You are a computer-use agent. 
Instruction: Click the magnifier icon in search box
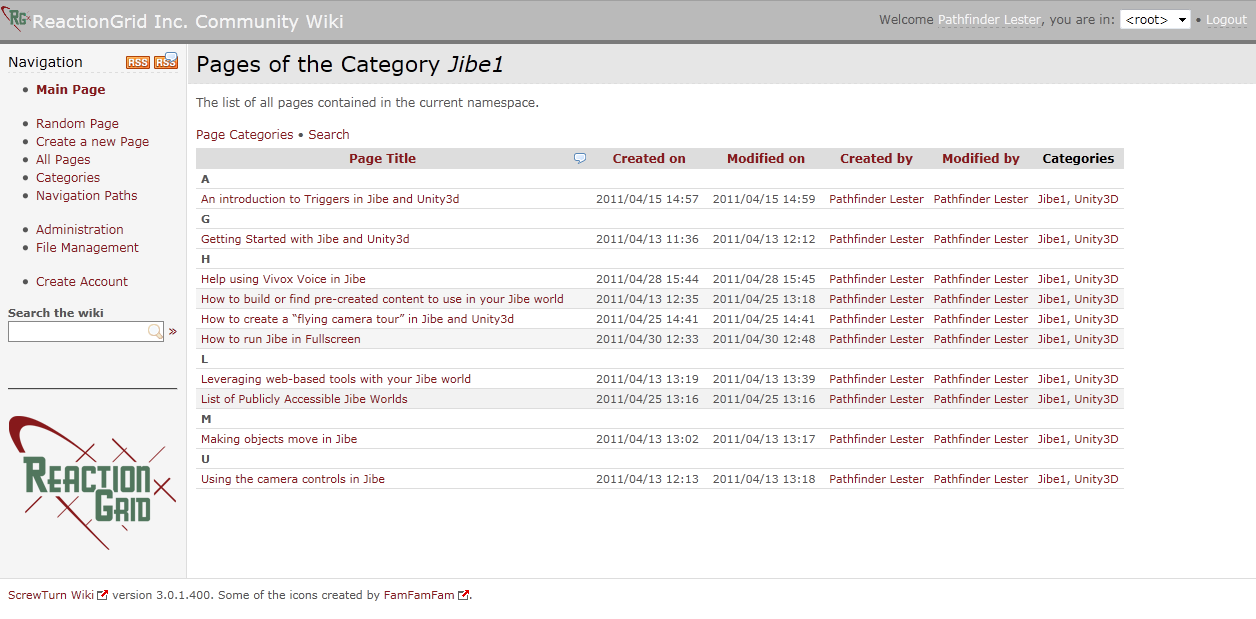155,331
